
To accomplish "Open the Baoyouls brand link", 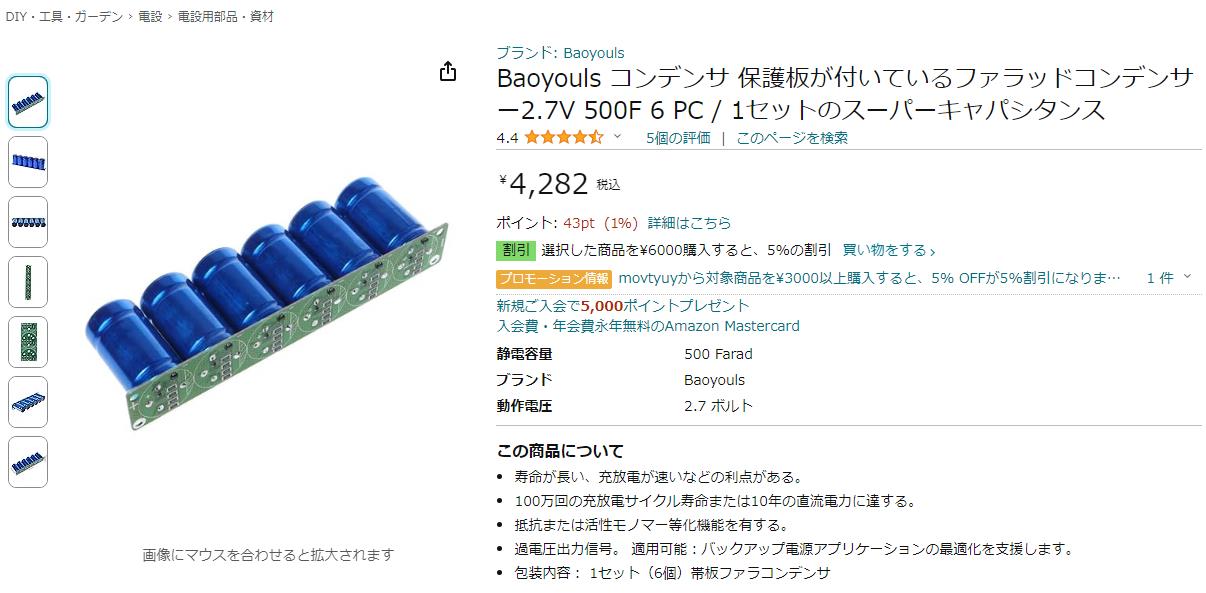I will [x=560, y=53].
